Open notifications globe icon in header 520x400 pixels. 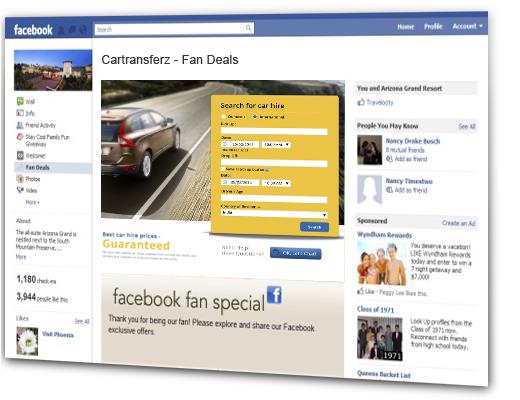pos(83,30)
